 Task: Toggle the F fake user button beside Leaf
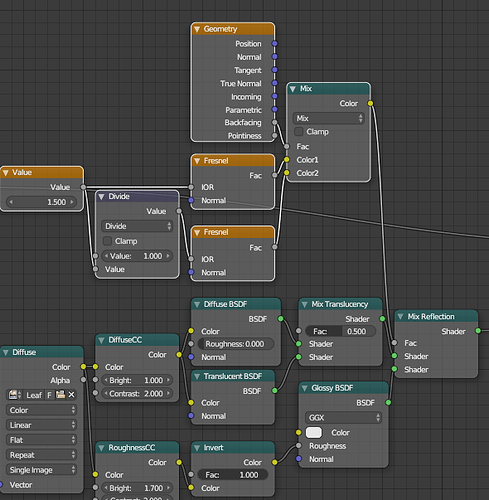50,395
